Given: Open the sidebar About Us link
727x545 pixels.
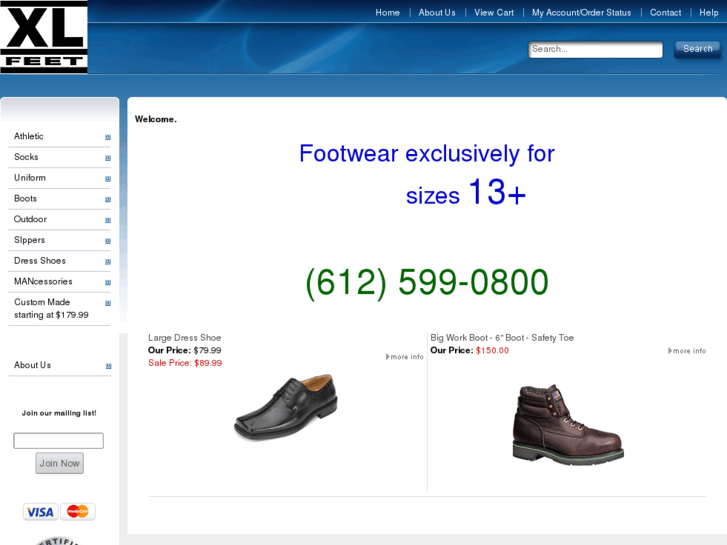Looking at the screenshot, I should coord(32,365).
